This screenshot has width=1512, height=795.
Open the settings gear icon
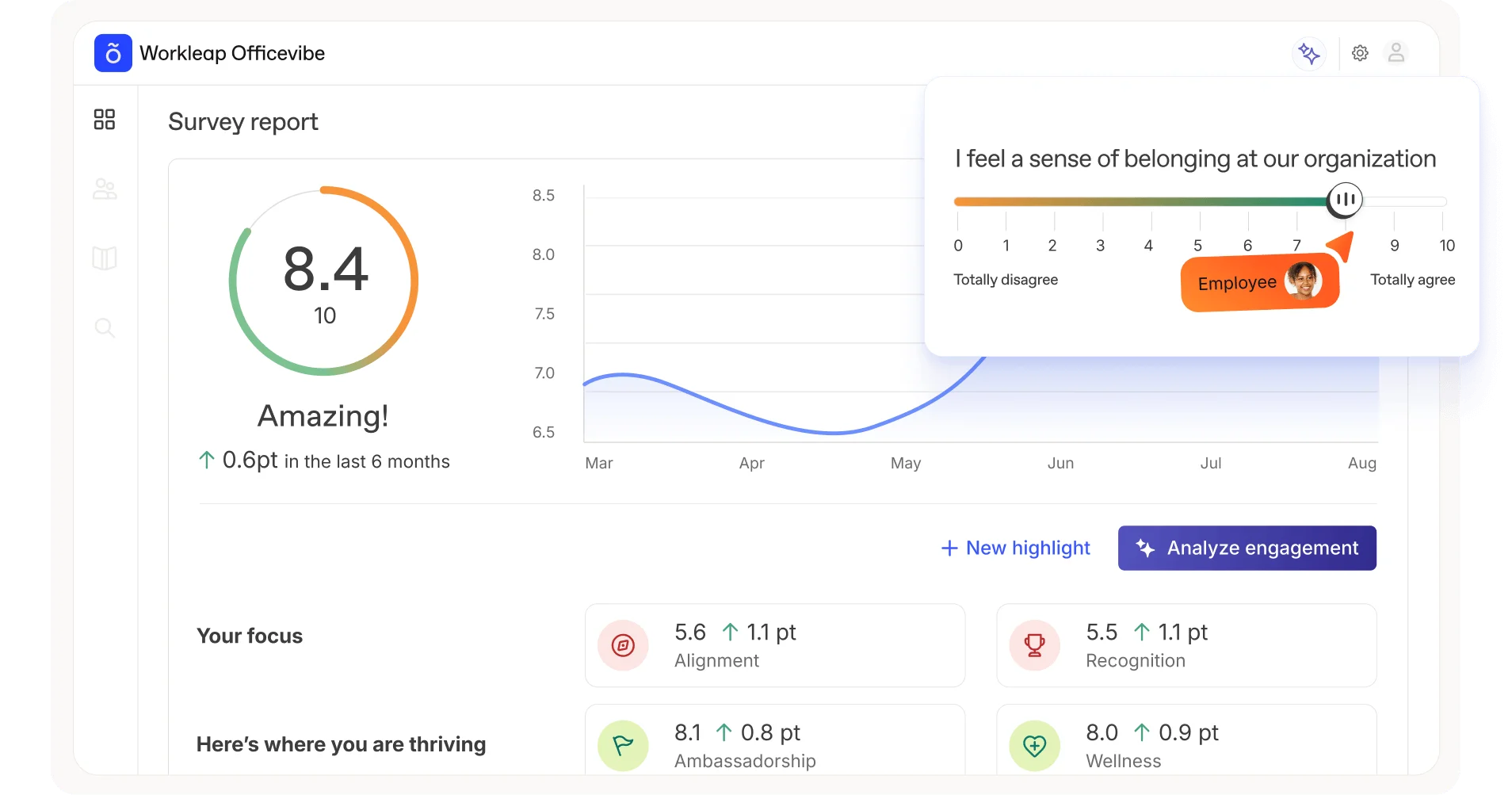(1360, 53)
